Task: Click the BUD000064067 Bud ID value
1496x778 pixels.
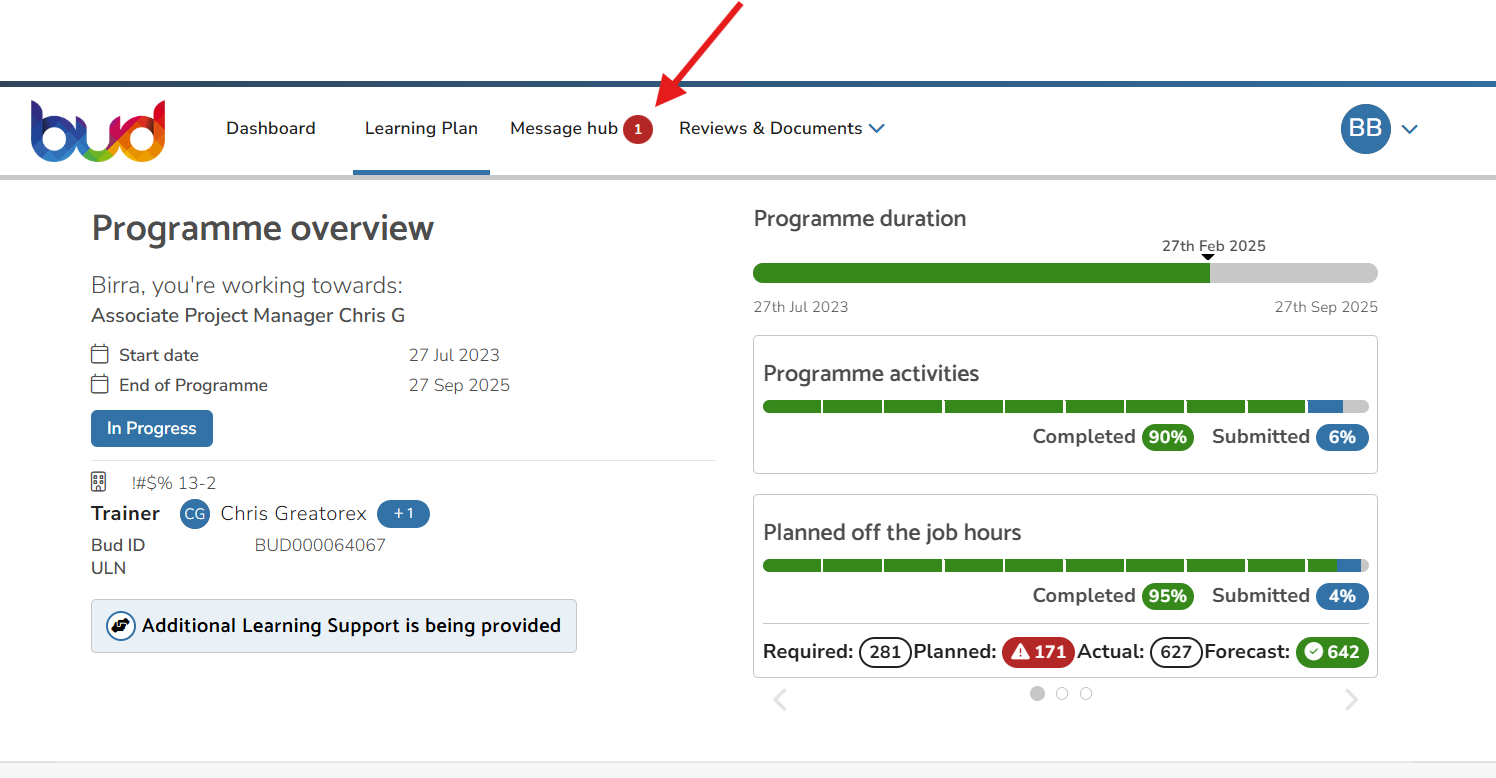Action: point(320,545)
